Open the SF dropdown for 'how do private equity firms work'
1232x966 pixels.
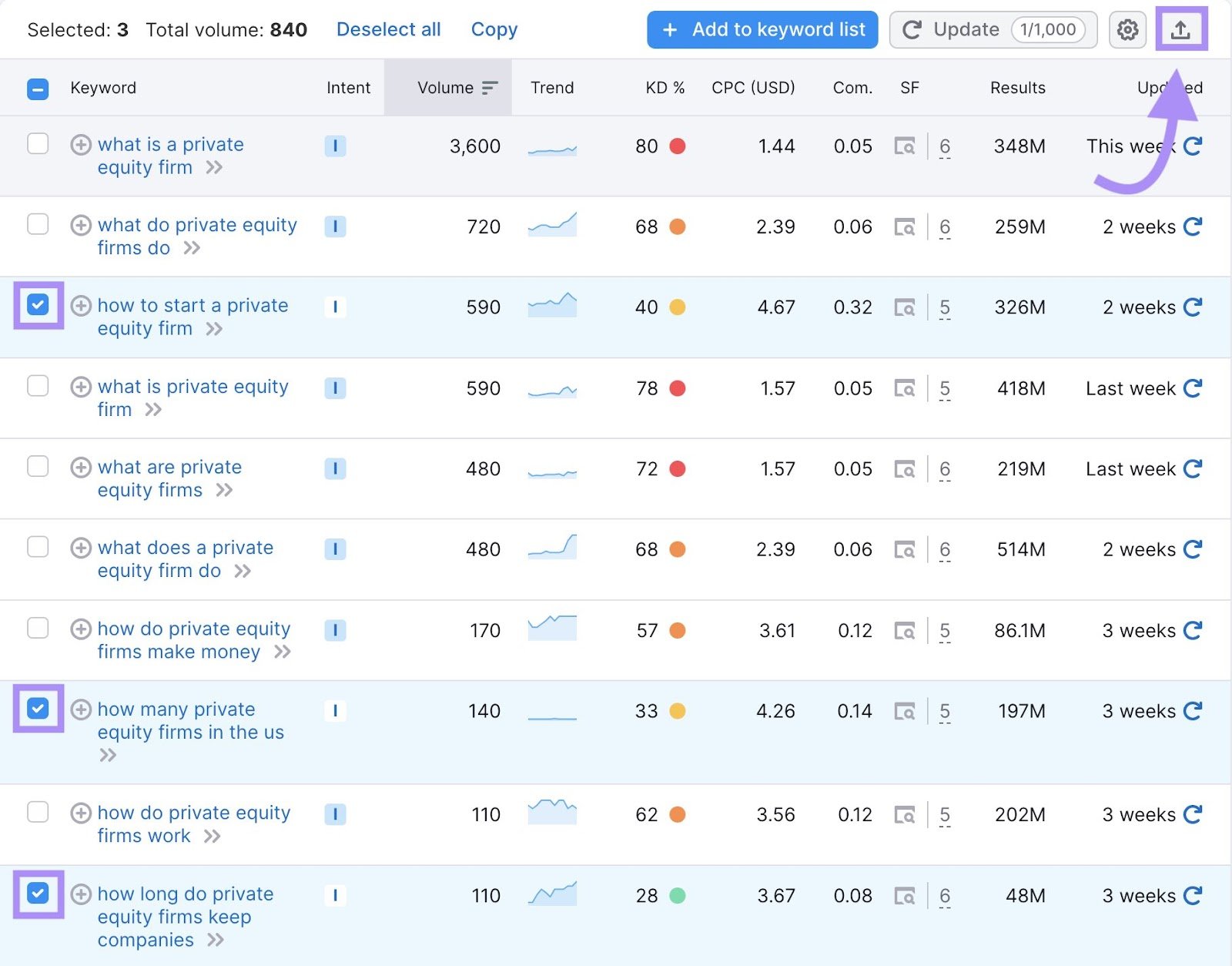coord(944,814)
